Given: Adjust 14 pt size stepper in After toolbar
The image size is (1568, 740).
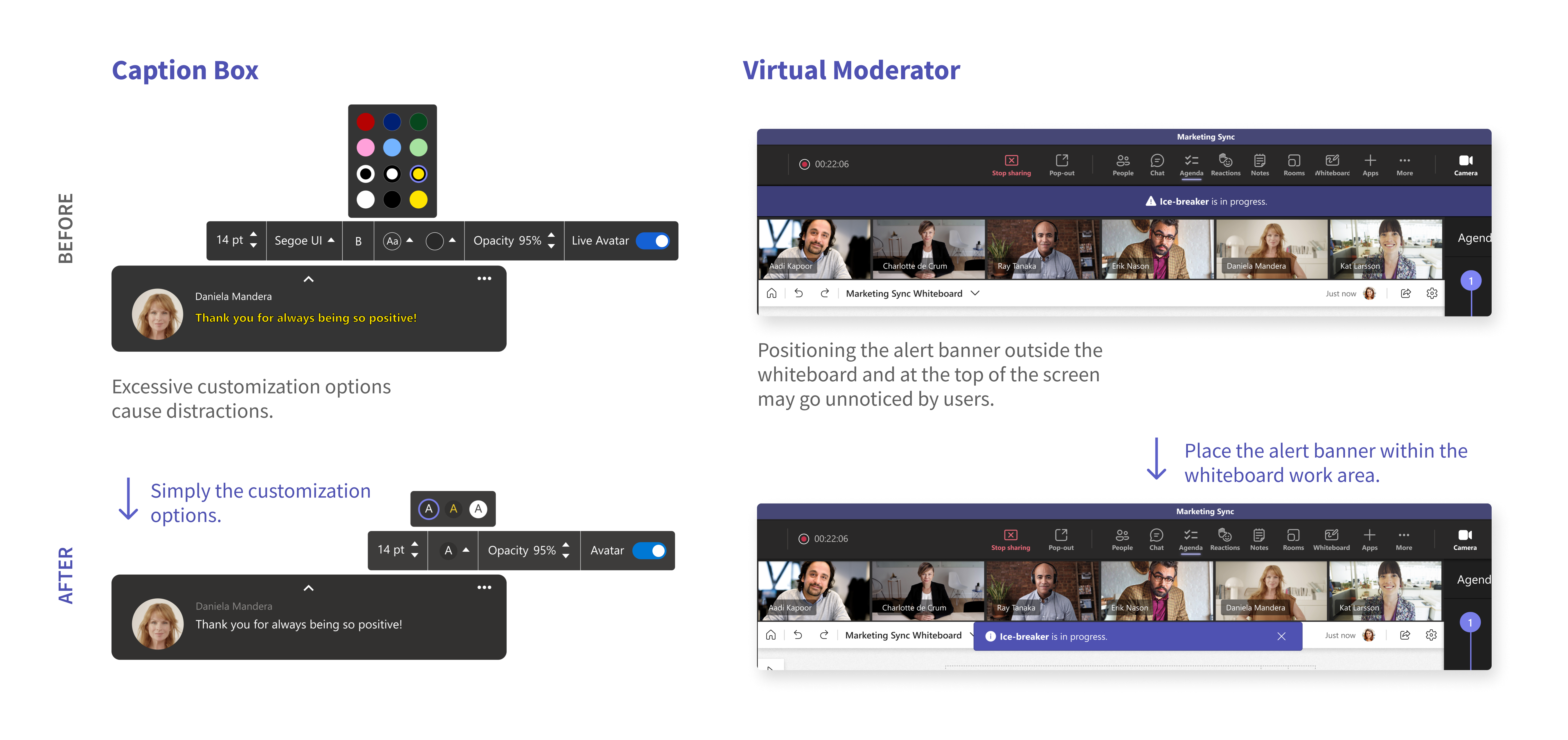Looking at the screenshot, I should [415, 550].
